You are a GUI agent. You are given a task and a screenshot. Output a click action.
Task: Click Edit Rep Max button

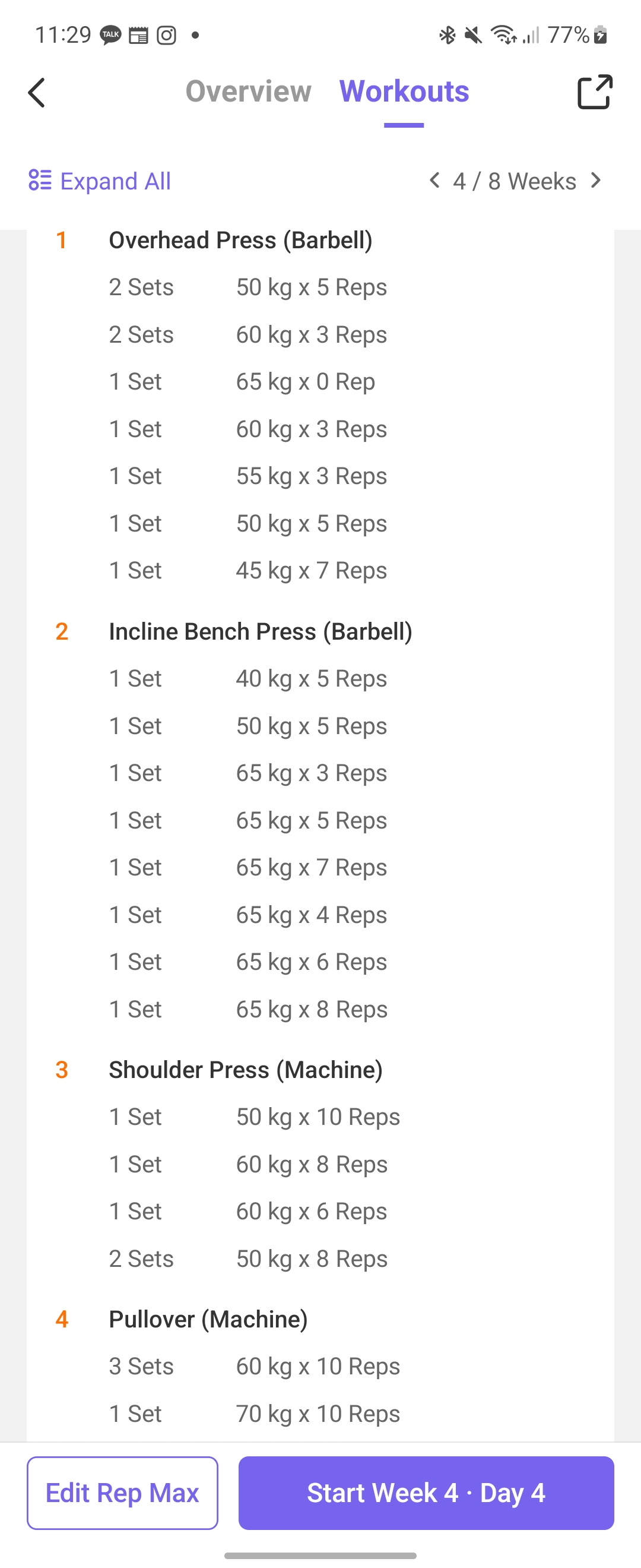click(x=122, y=1493)
